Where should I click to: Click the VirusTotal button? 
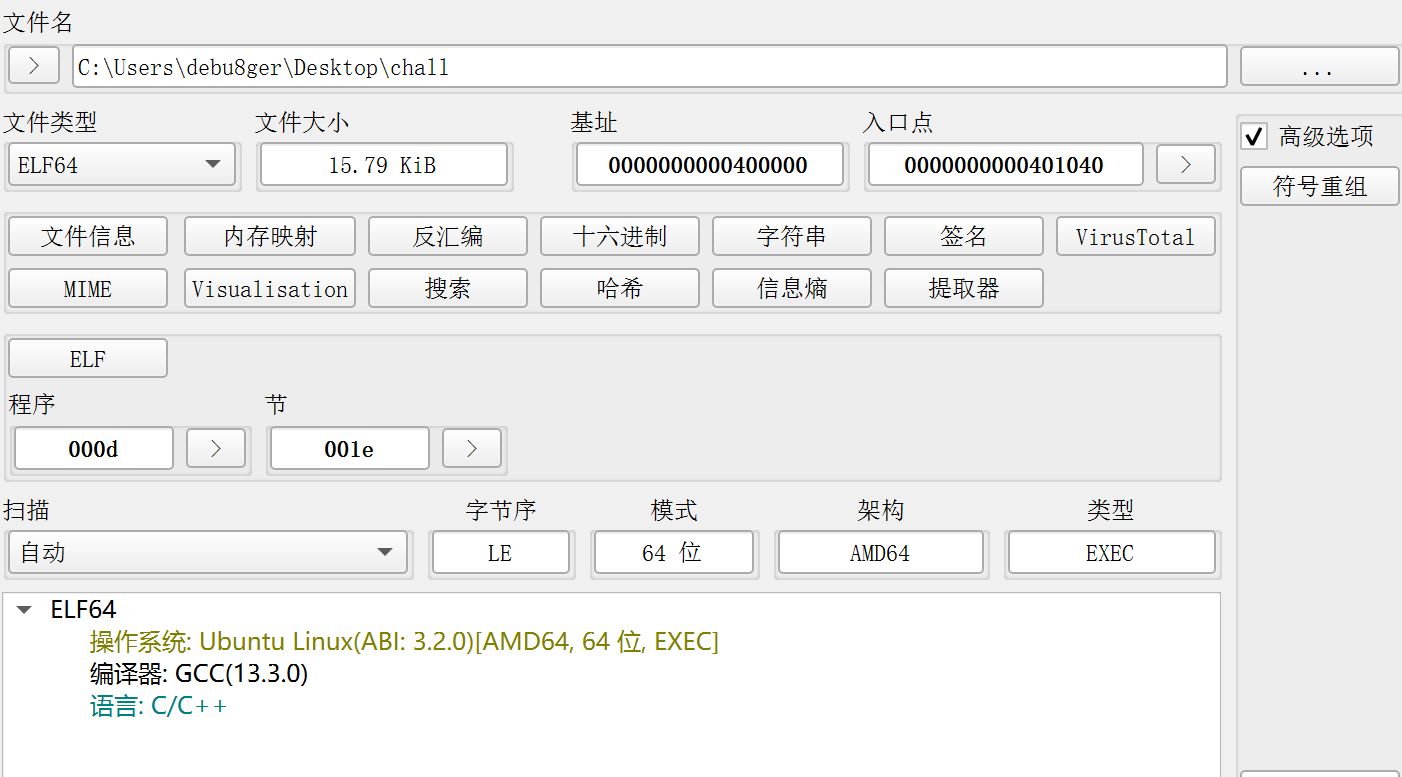click(1135, 237)
